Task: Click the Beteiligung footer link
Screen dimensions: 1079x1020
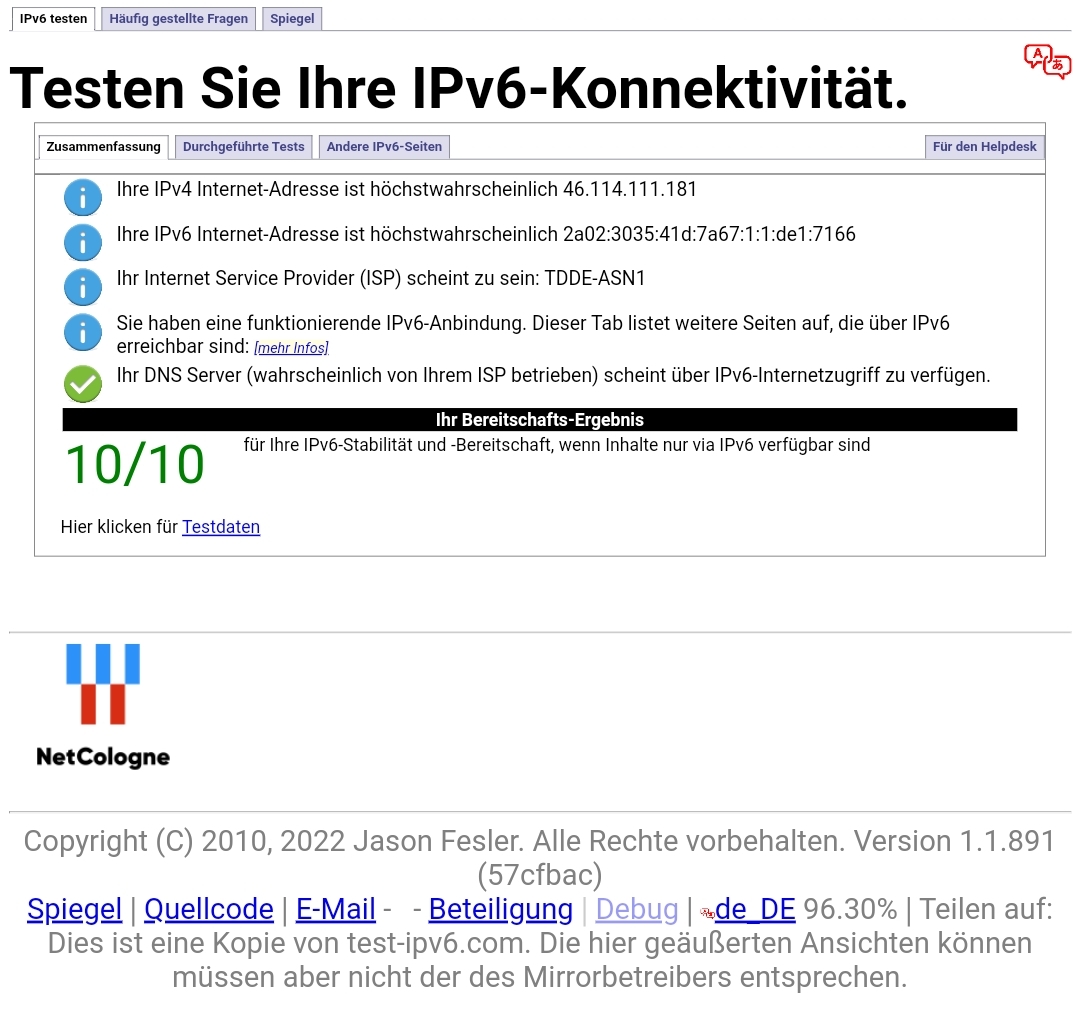Action: [x=500, y=909]
